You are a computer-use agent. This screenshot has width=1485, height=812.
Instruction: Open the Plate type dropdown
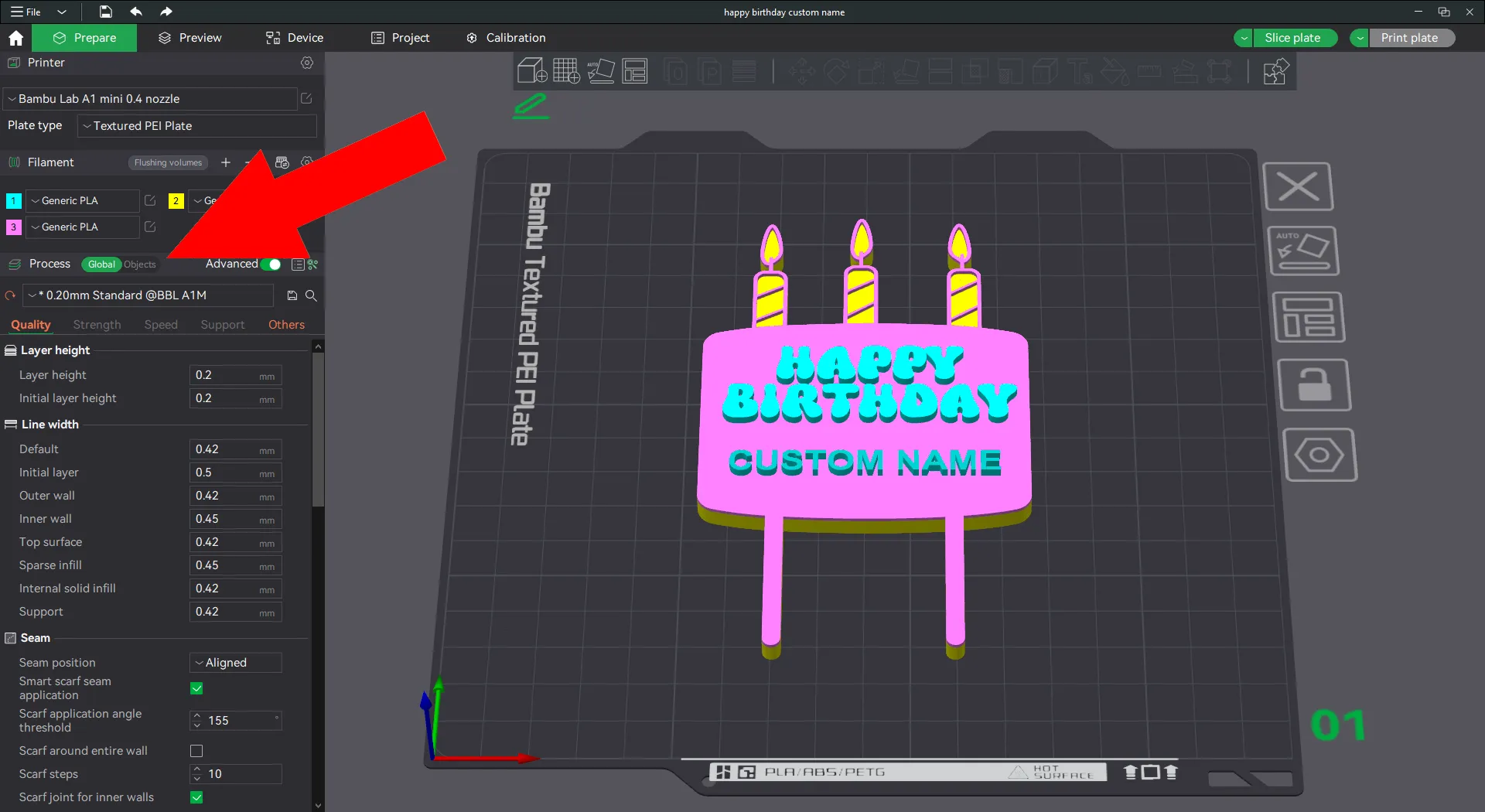point(197,126)
